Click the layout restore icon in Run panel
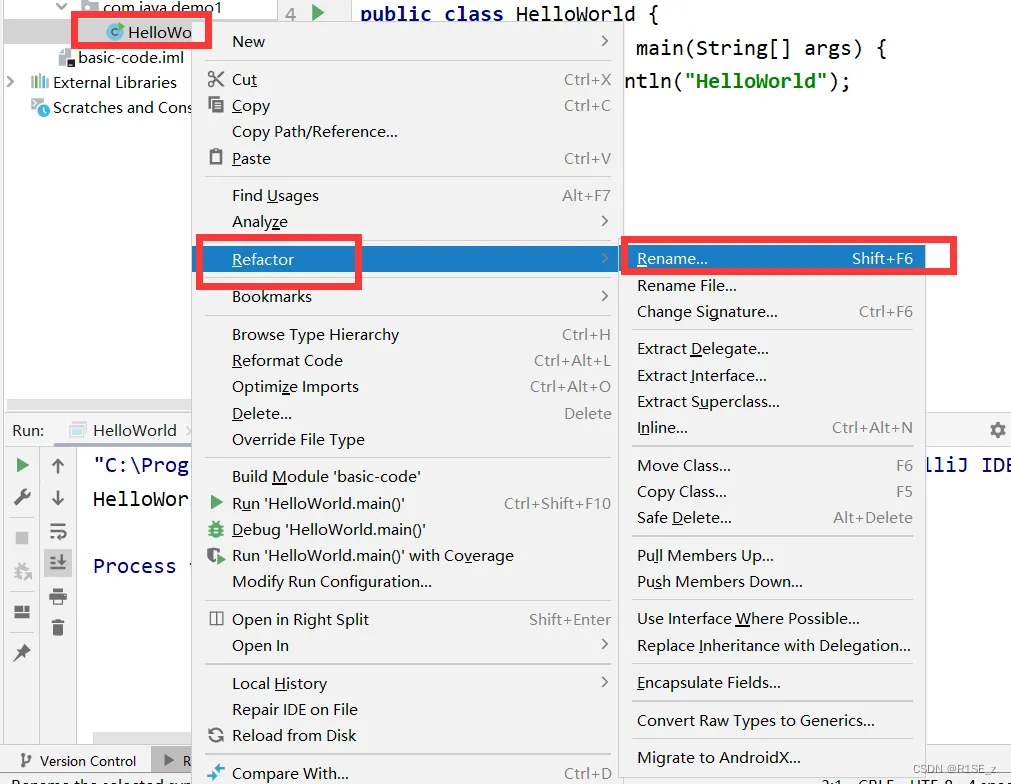Viewport: 1011px width, 784px height. tap(22, 611)
